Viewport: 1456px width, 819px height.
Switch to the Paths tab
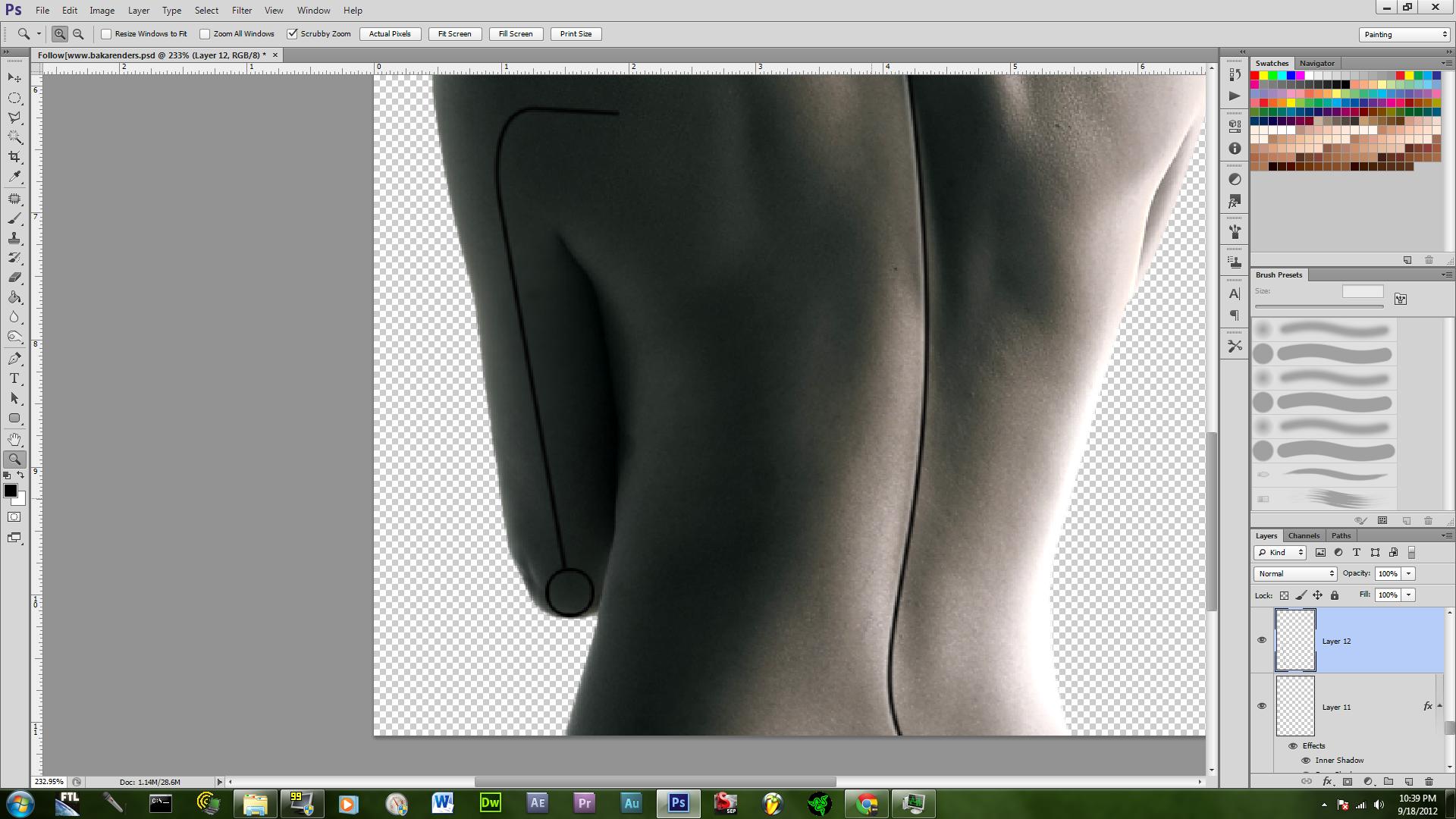(1341, 535)
